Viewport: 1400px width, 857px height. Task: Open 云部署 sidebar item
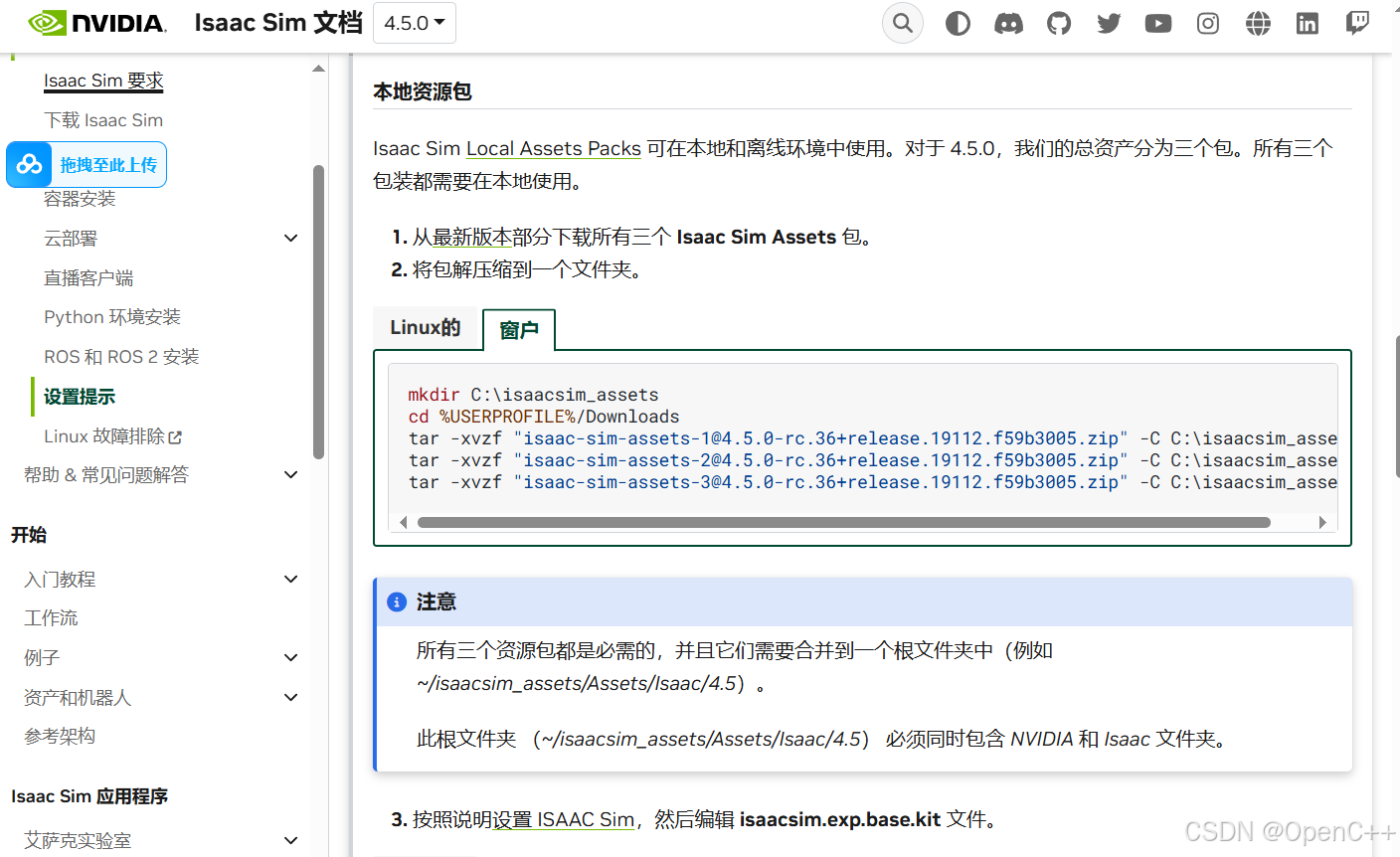pos(71,239)
